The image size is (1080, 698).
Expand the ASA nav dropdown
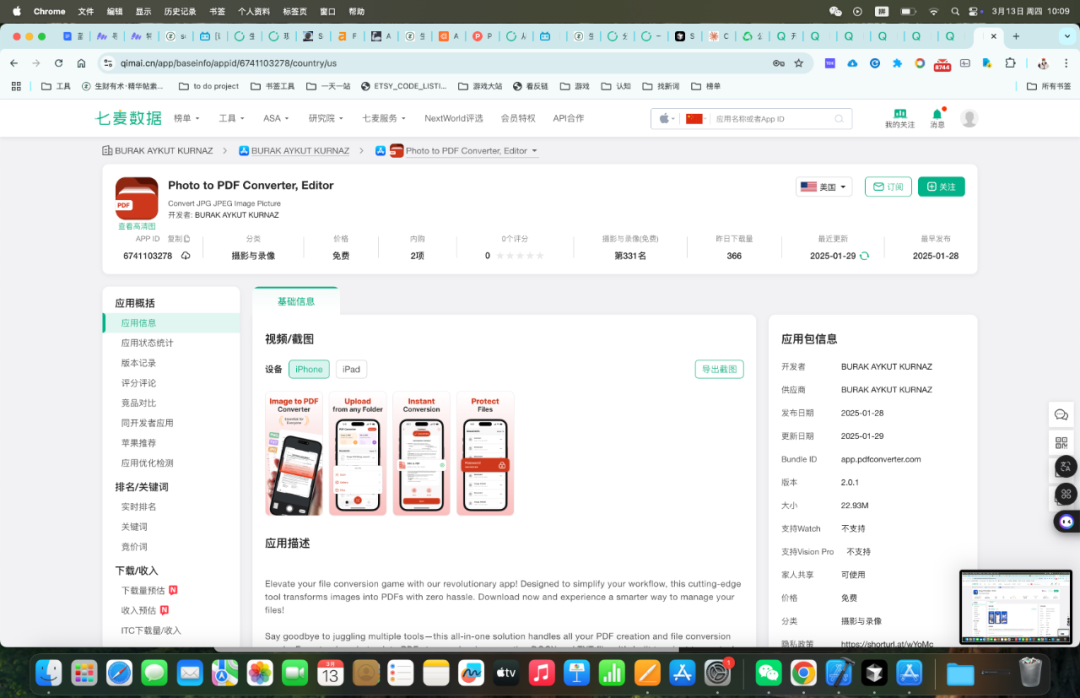(276, 118)
